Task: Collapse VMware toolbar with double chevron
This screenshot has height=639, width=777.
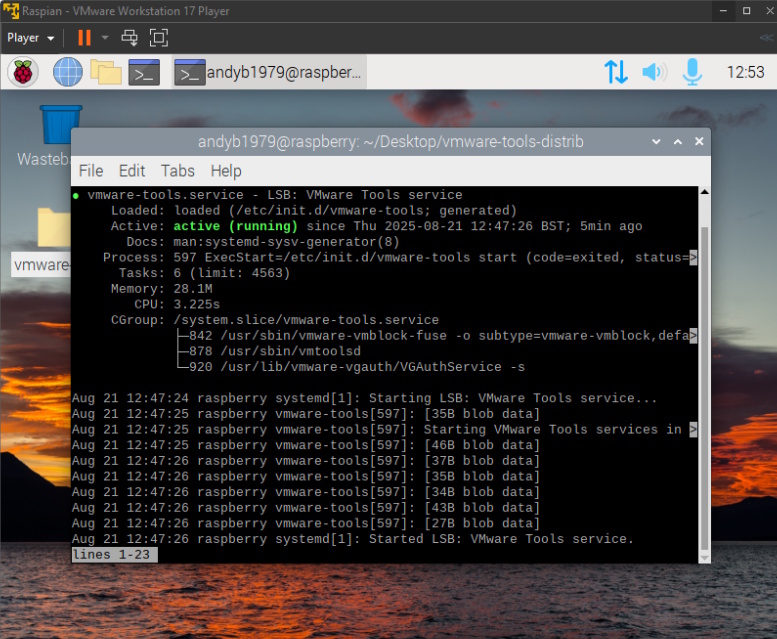Action: [766, 38]
